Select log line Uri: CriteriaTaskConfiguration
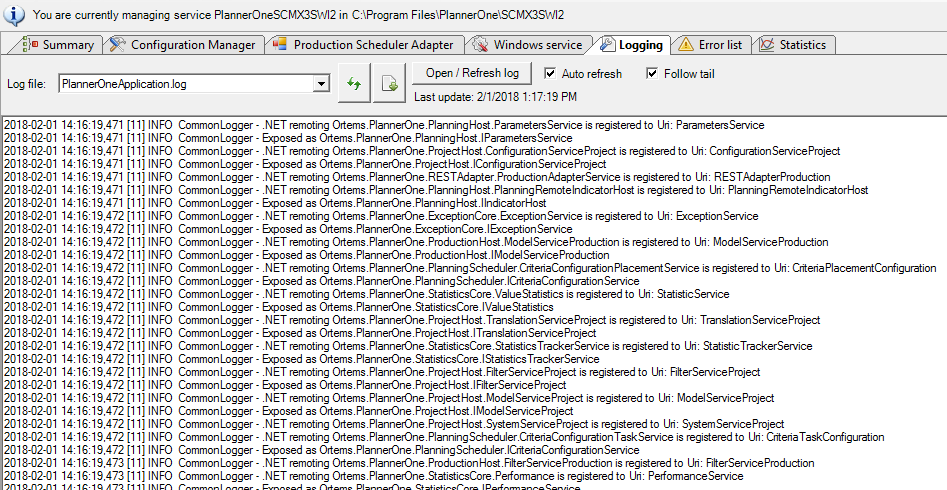947x490 pixels. pos(444,437)
